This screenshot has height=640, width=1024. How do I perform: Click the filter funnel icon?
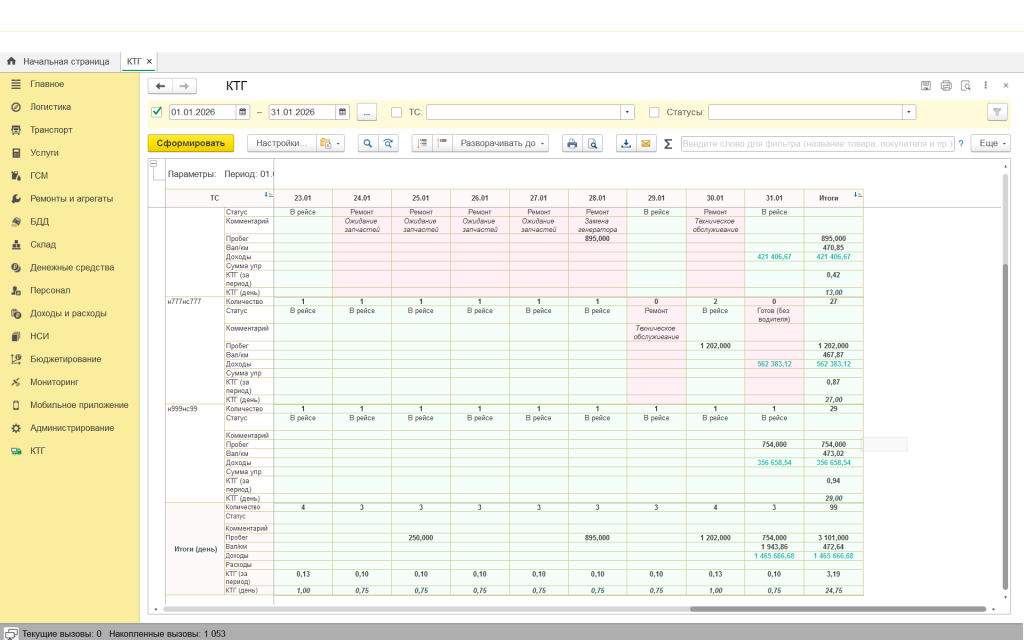[996, 112]
